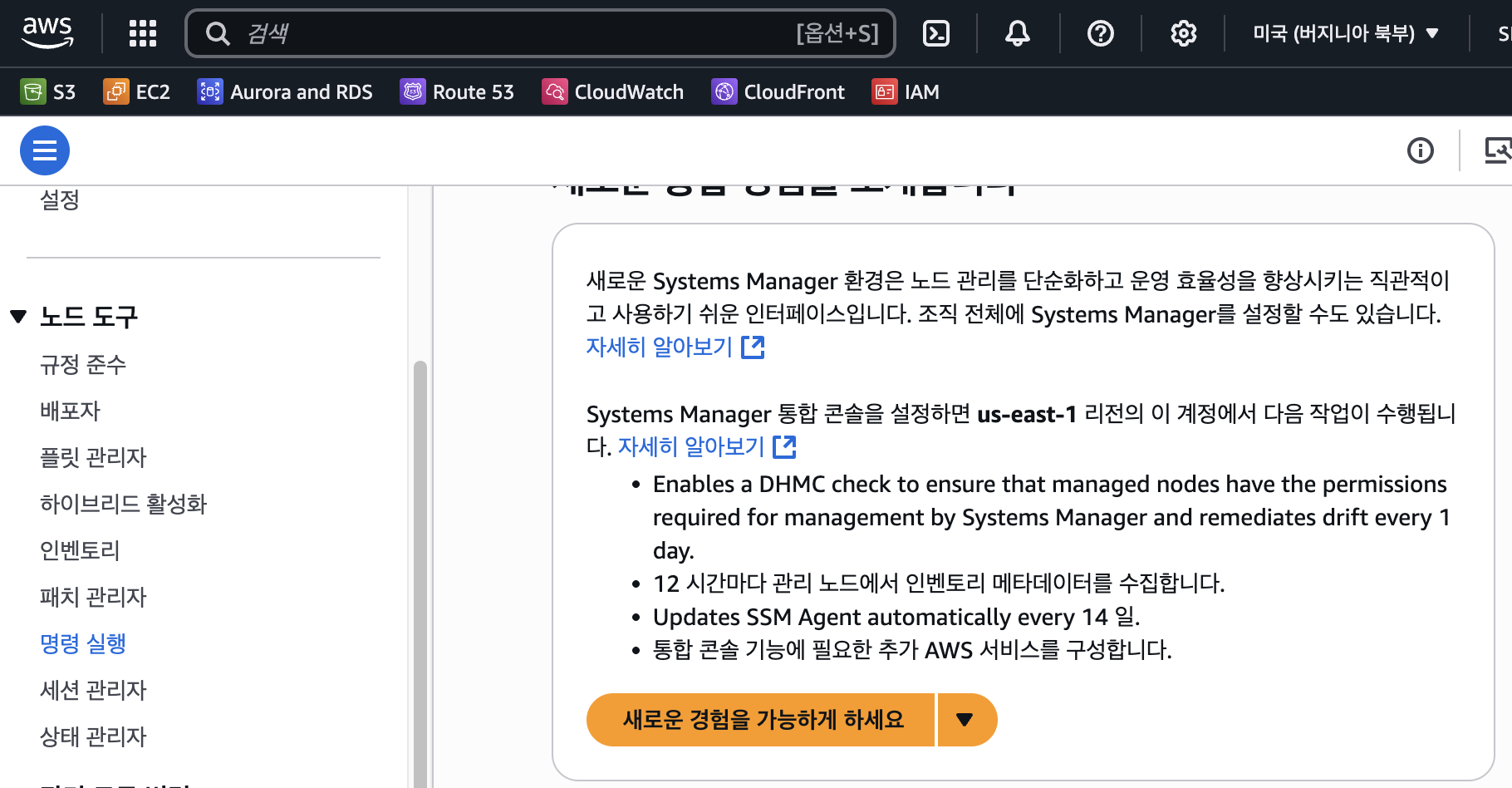Open the IAM shortcut
The width and height of the screenshot is (1512, 788).
pos(906,91)
